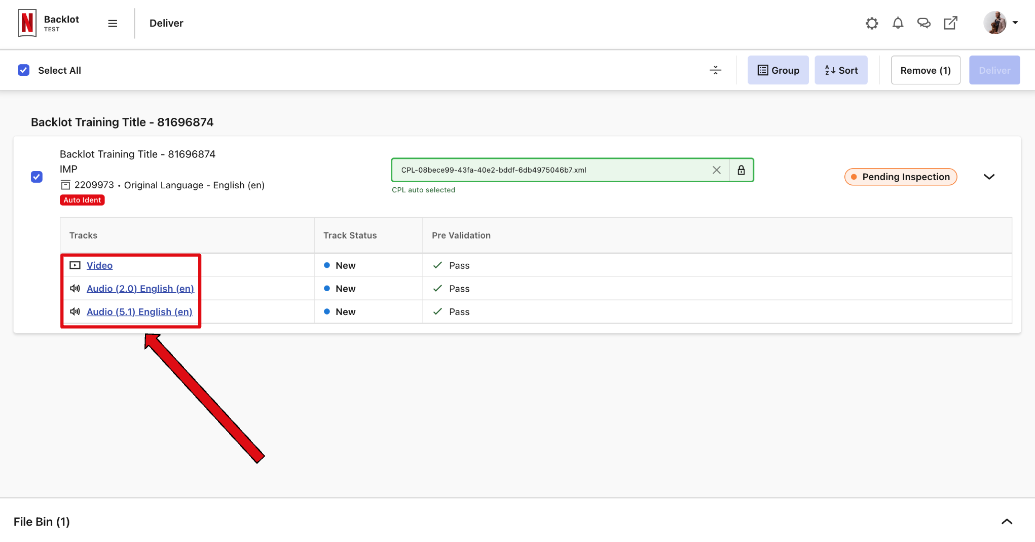
Task: Click the New status in Video row
Action: pos(340,265)
